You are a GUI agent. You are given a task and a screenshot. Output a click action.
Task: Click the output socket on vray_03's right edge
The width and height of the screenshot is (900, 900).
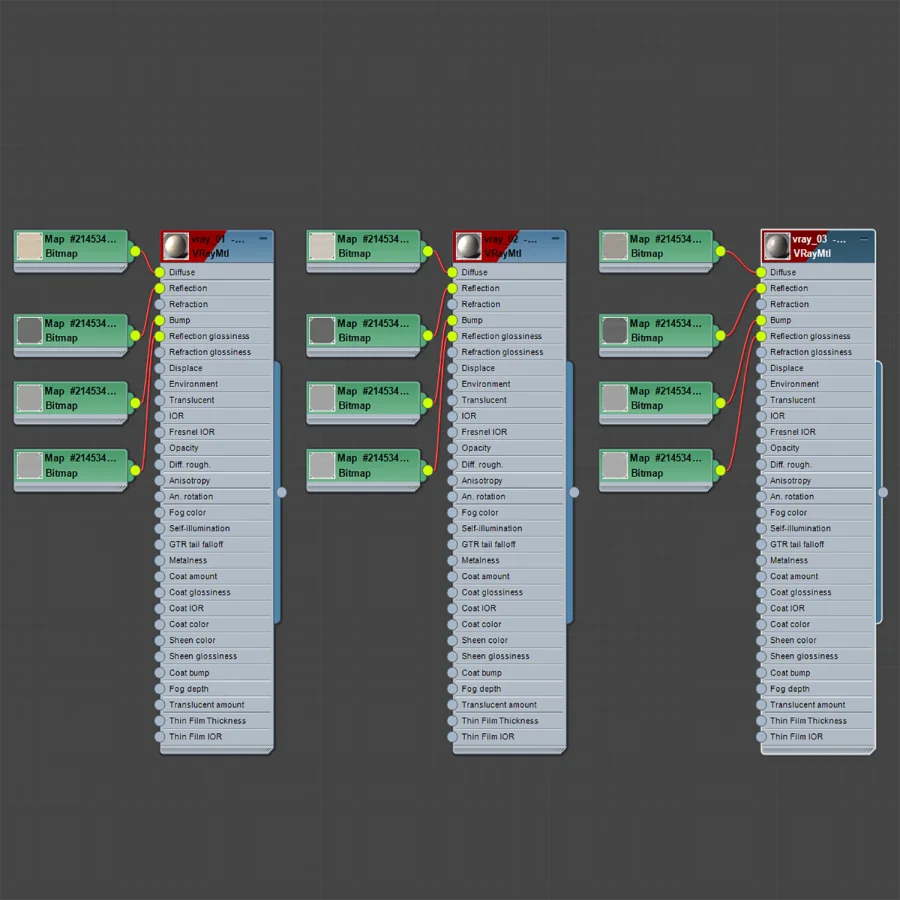883,492
